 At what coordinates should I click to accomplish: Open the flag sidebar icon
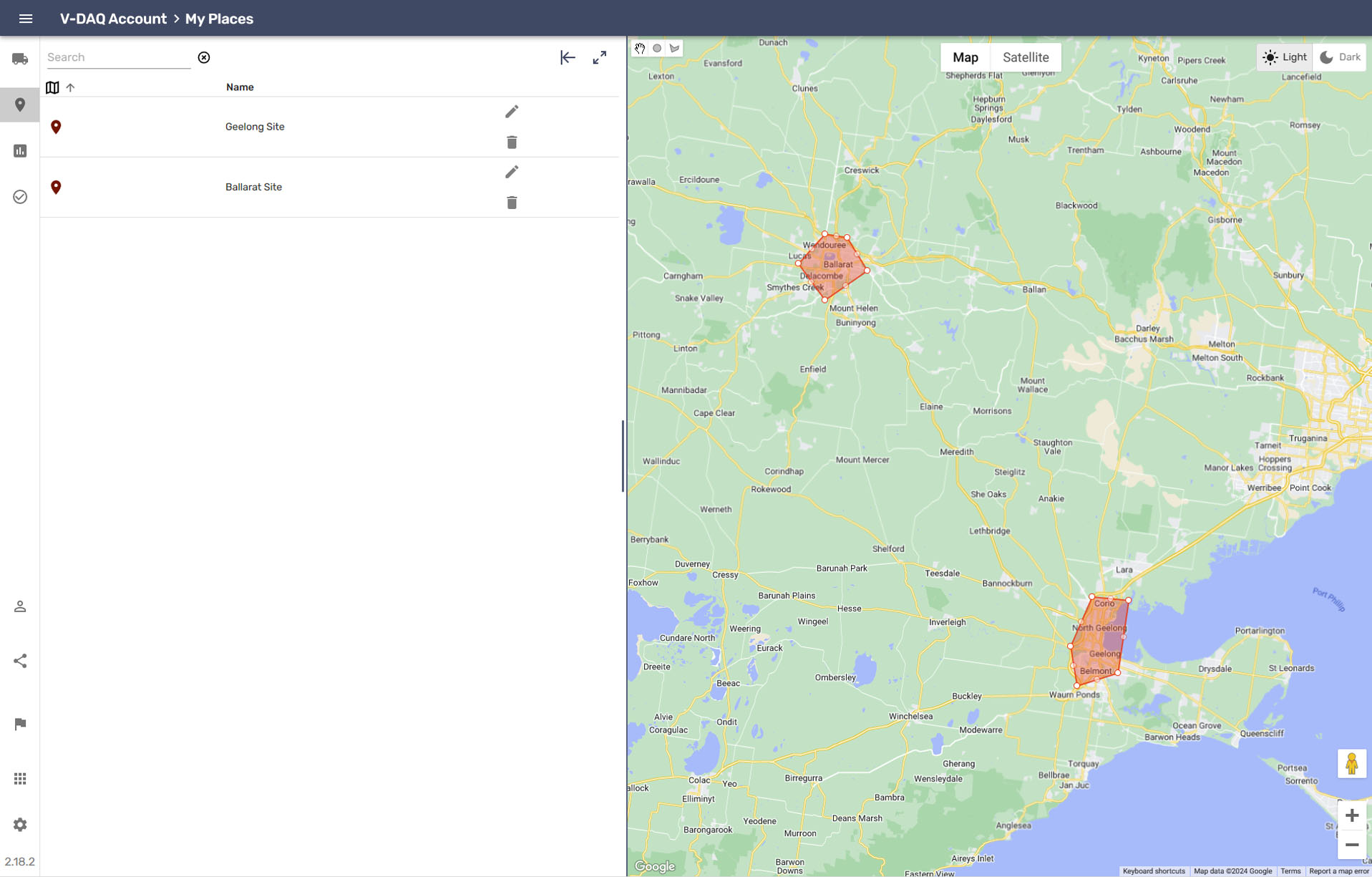(x=20, y=724)
